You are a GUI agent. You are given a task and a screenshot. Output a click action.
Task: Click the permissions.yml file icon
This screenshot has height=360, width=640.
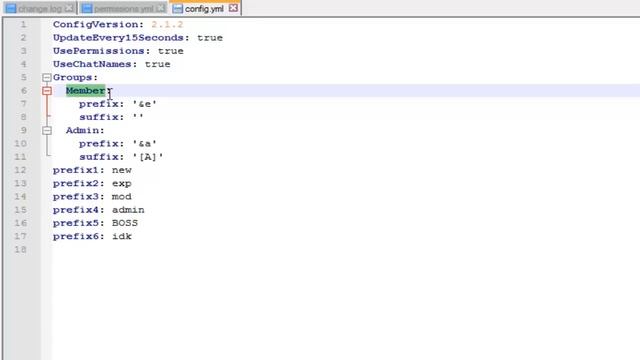87,9
